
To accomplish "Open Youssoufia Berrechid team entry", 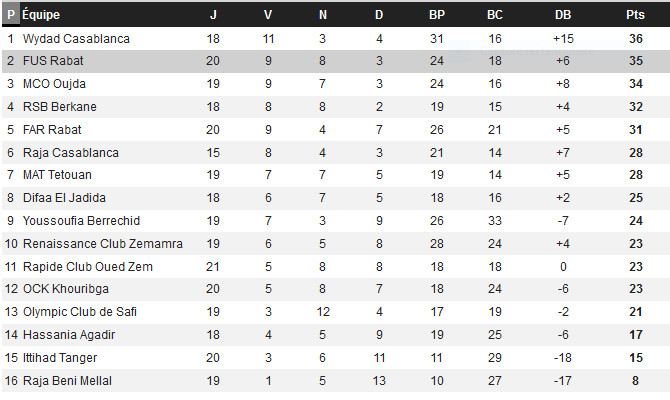I will click(x=81, y=221).
